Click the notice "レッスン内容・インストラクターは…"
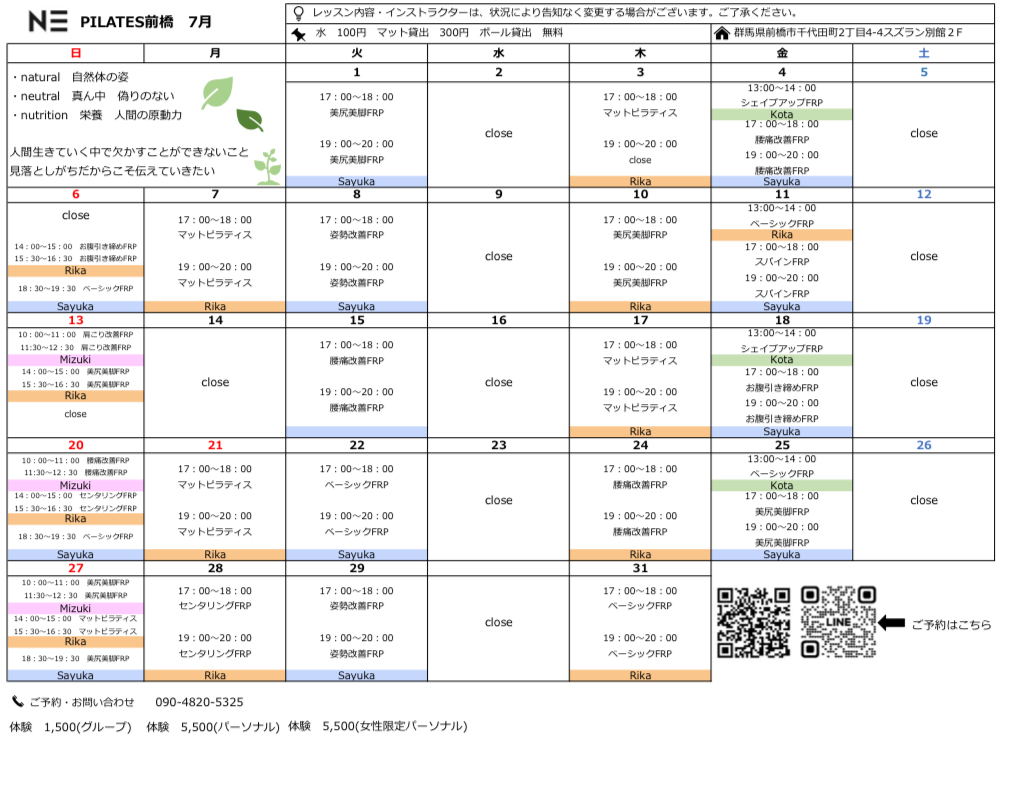This screenshot has height=791, width=1029. pos(555,12)
